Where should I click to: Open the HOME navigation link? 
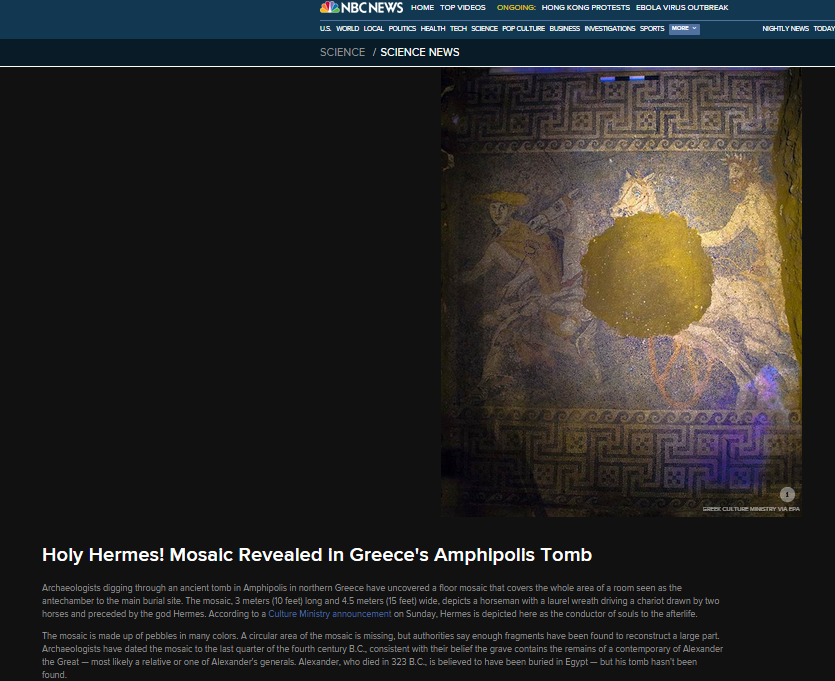point(422,7)
